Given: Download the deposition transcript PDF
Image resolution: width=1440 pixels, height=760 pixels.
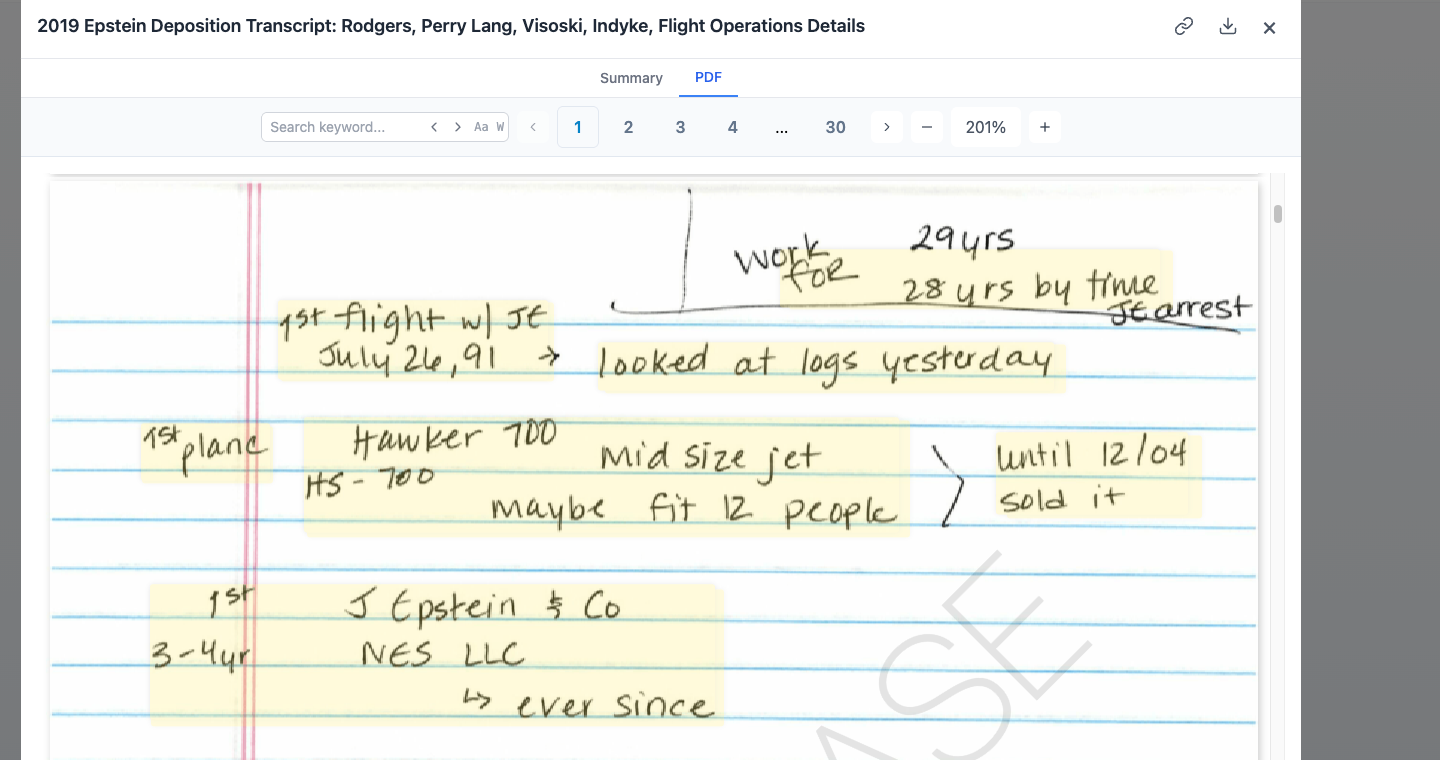Looking at the screenshot, I should (1228, 27).
